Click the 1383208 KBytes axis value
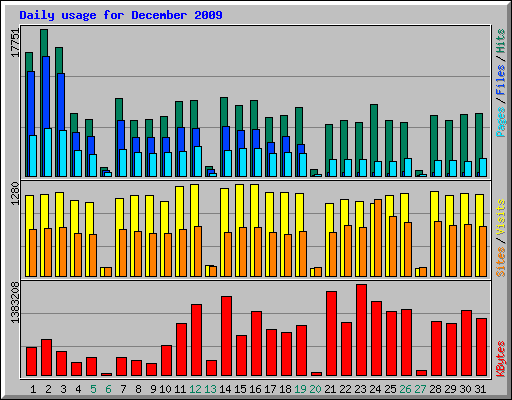Image resolution: width=512 pixels, height=400 pixels. tap(16, 302)
